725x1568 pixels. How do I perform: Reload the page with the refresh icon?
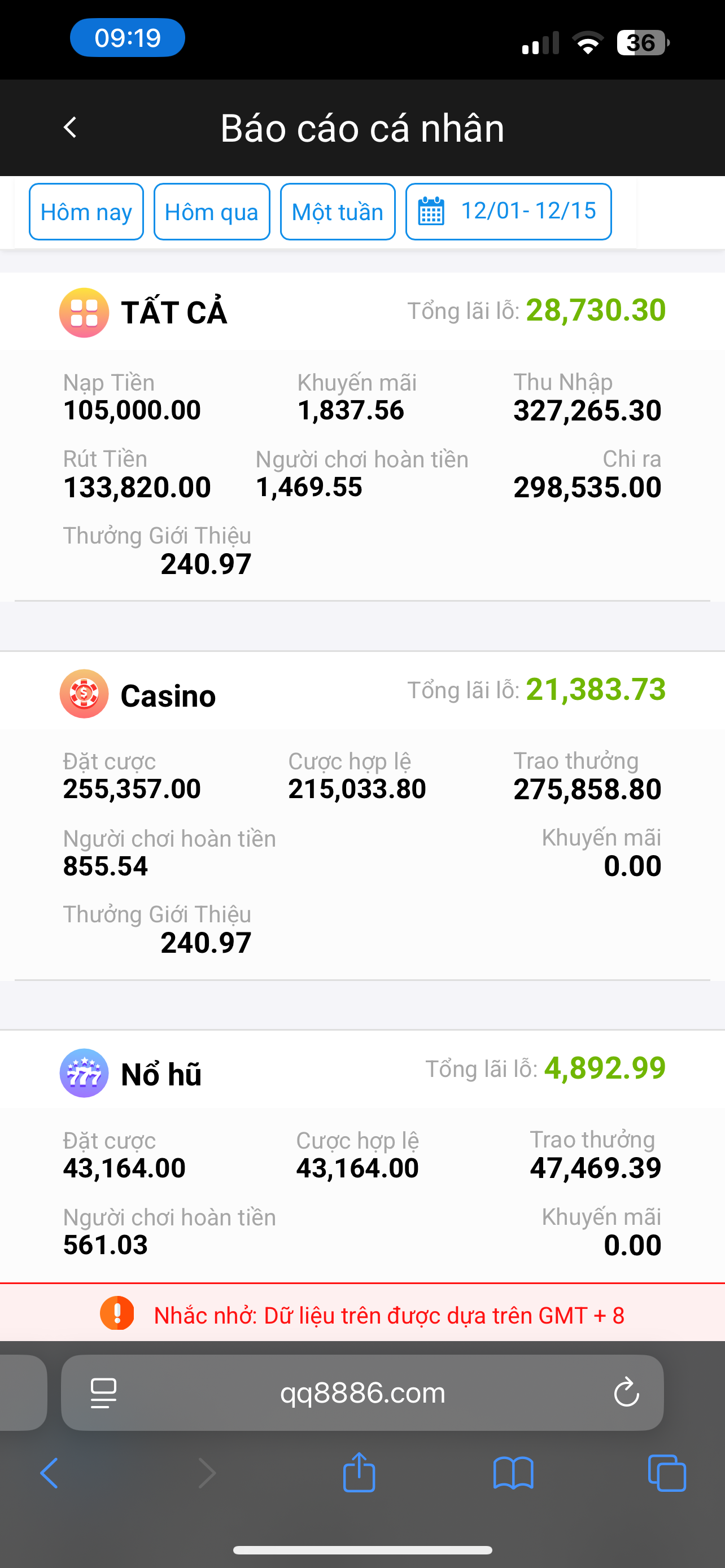pos(626,1392)
